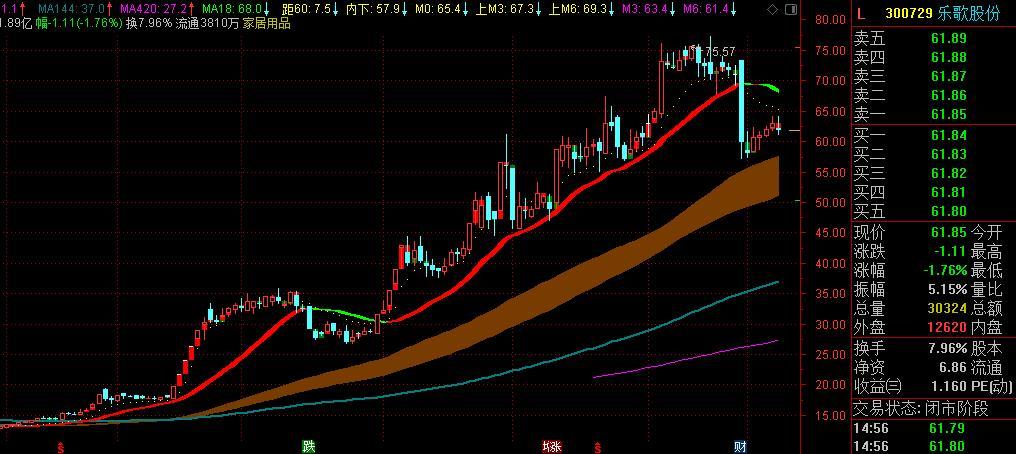Select the MA144 indicator label

pyautogui.click(x=71, y=8)
